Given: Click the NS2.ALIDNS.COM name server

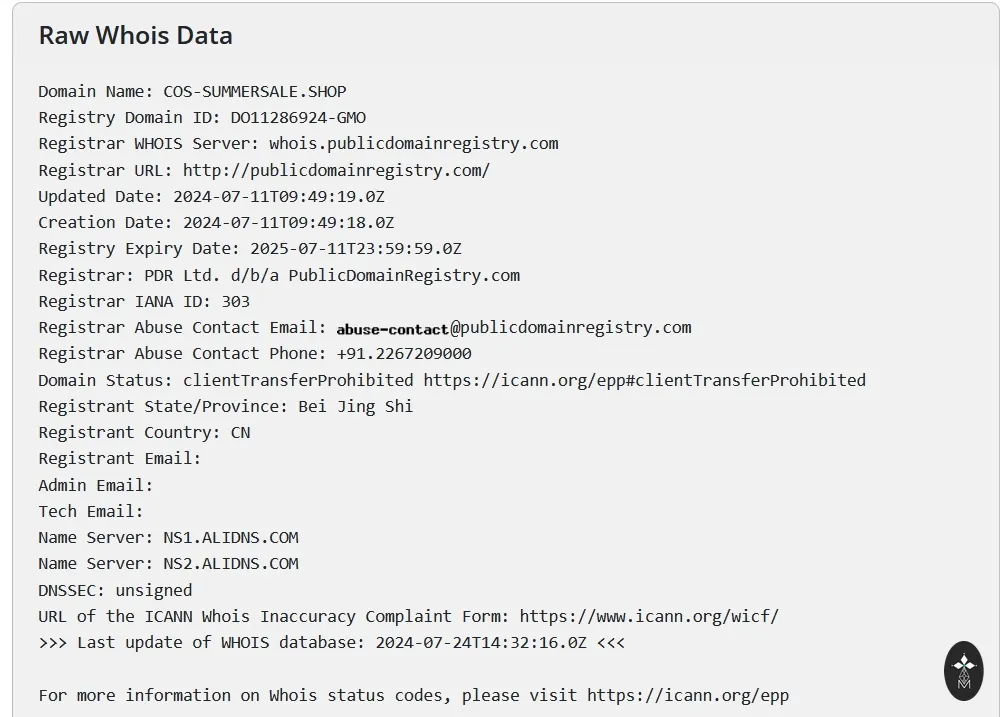Looking at the screenshot, I should coord(230,564).
